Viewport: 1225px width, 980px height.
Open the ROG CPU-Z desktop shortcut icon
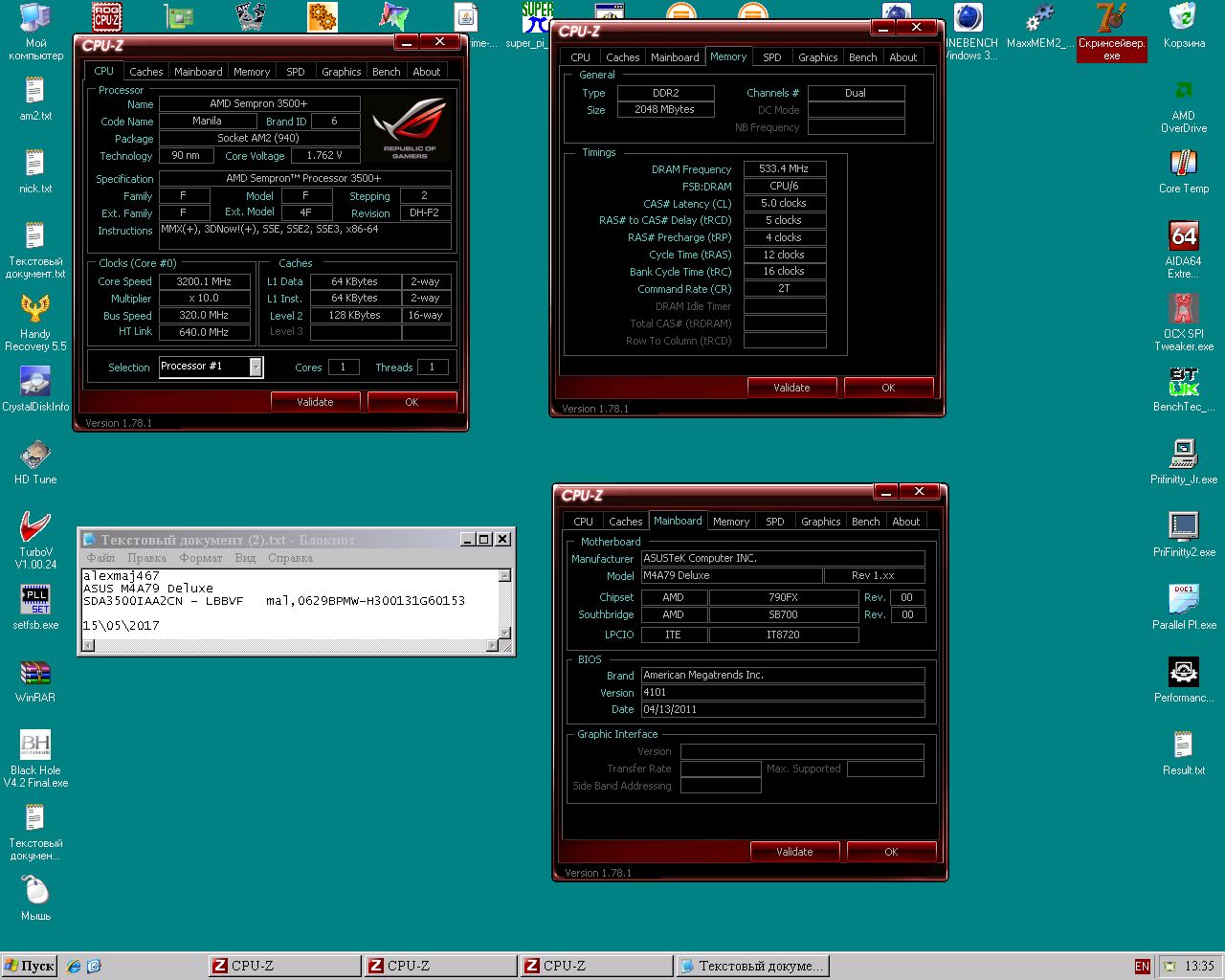106,15
